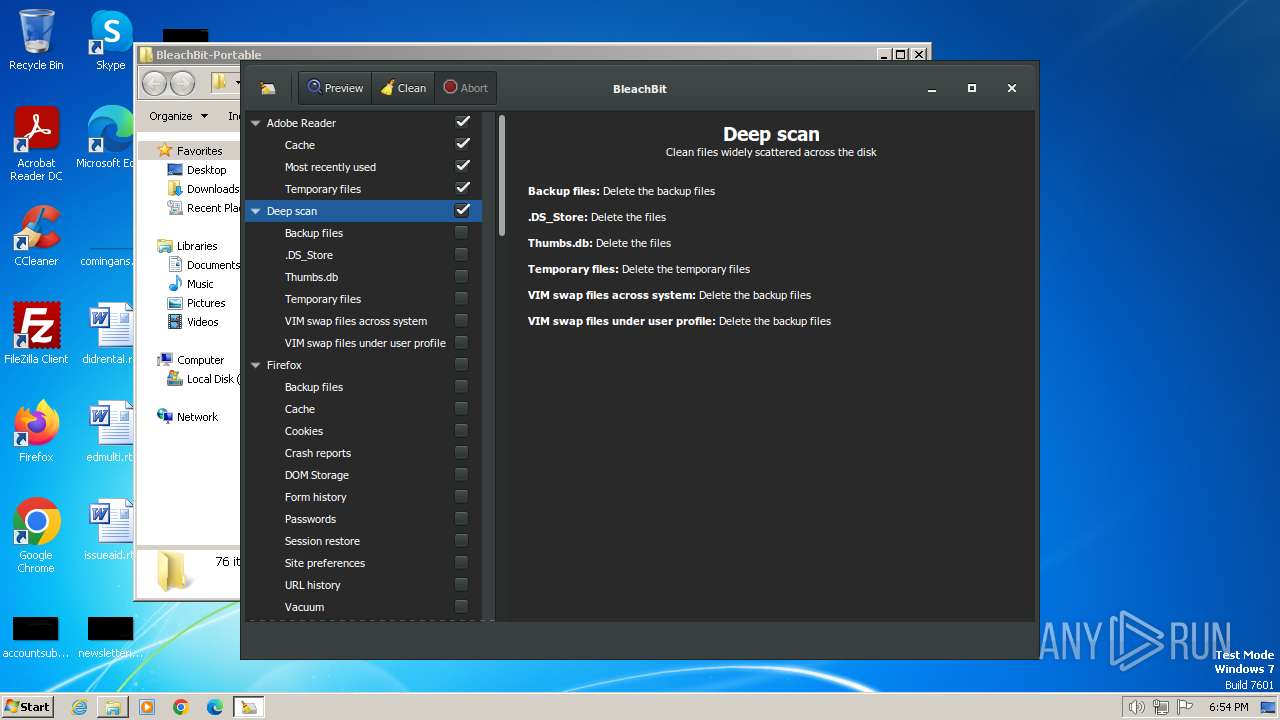The width and height of the screenshot is (1280, 720).
Task: Enable Firefox Cookies checkbox
Action: 461,430
